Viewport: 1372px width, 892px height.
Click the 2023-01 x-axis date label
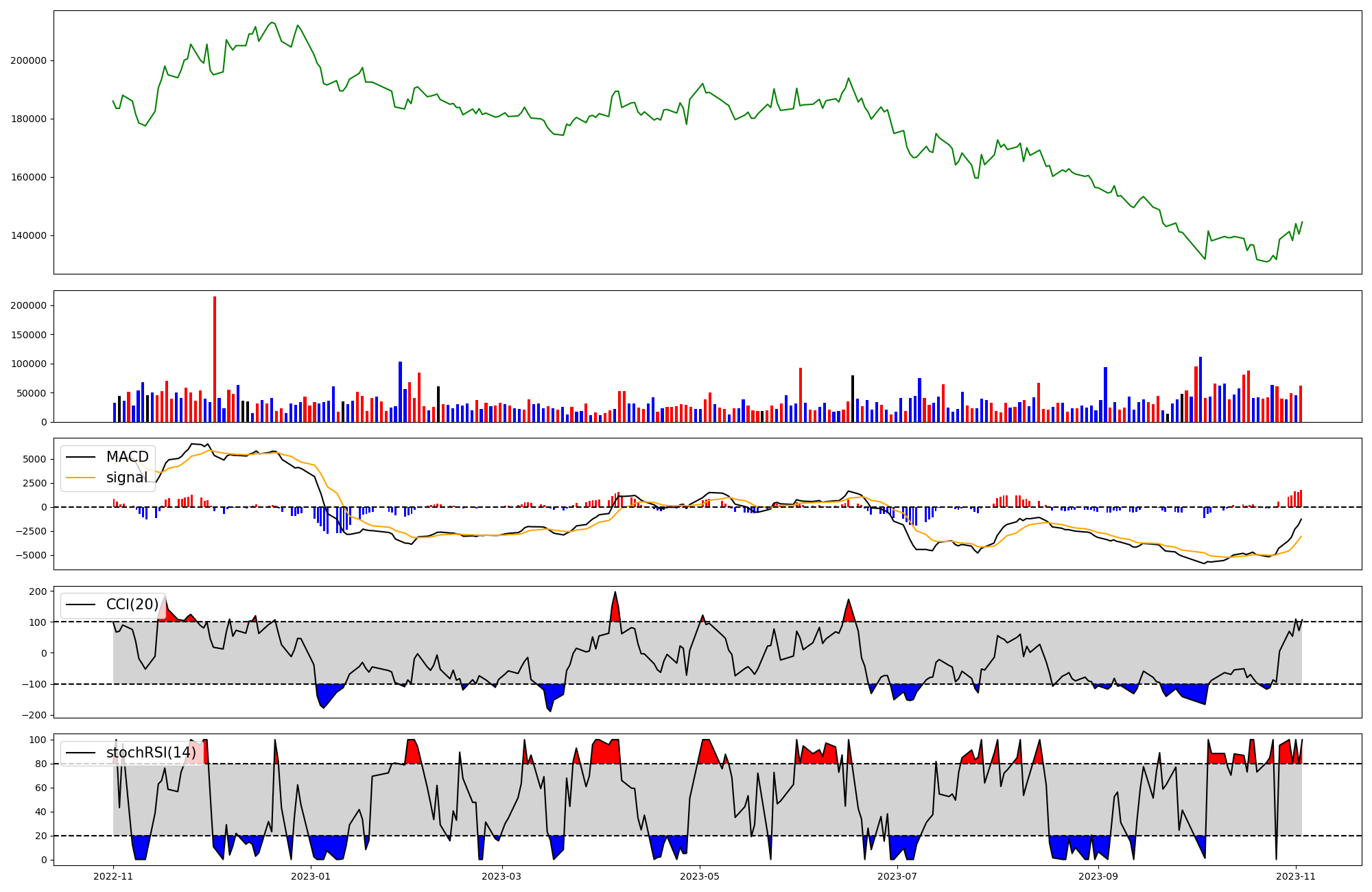tap(311, 876)
